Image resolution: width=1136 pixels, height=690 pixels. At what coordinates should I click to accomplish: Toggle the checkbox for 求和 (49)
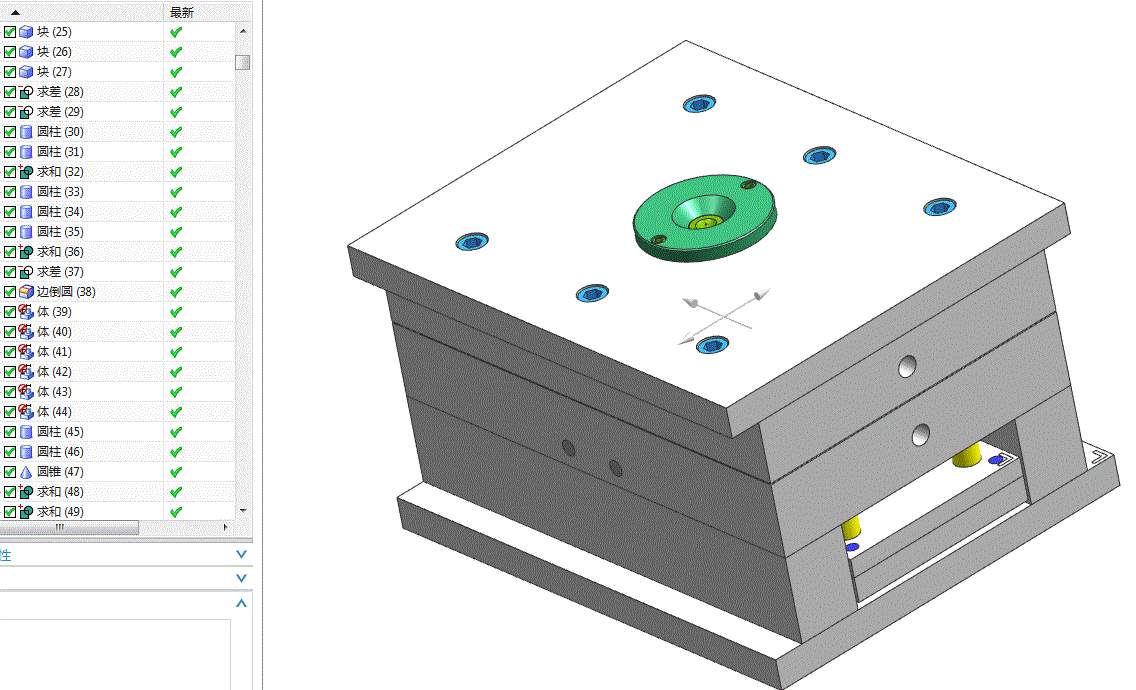coord(9,512)
